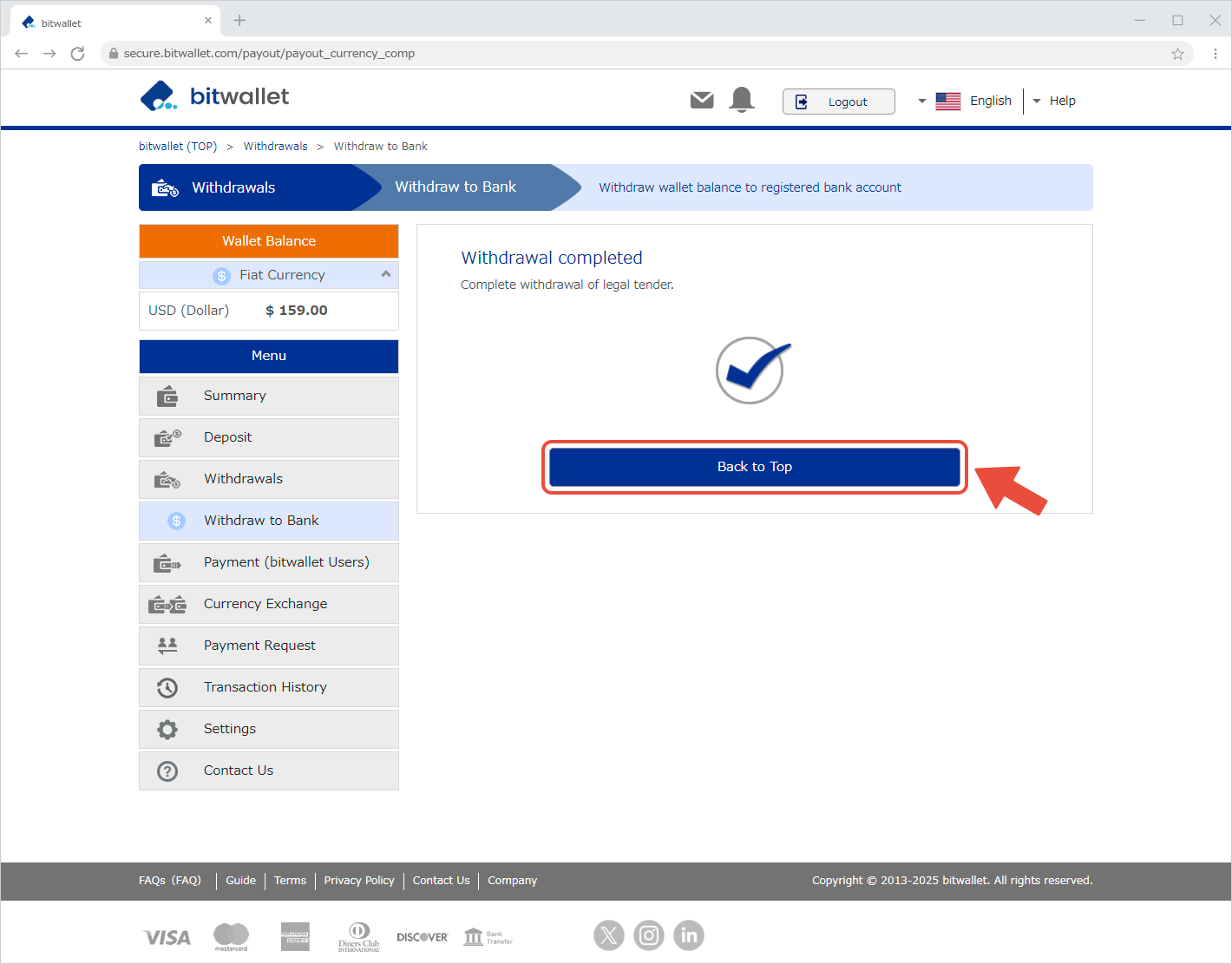Screen dimensions: 1232x964
Task: Click the Settings gear icon
Action: [167, 729]
